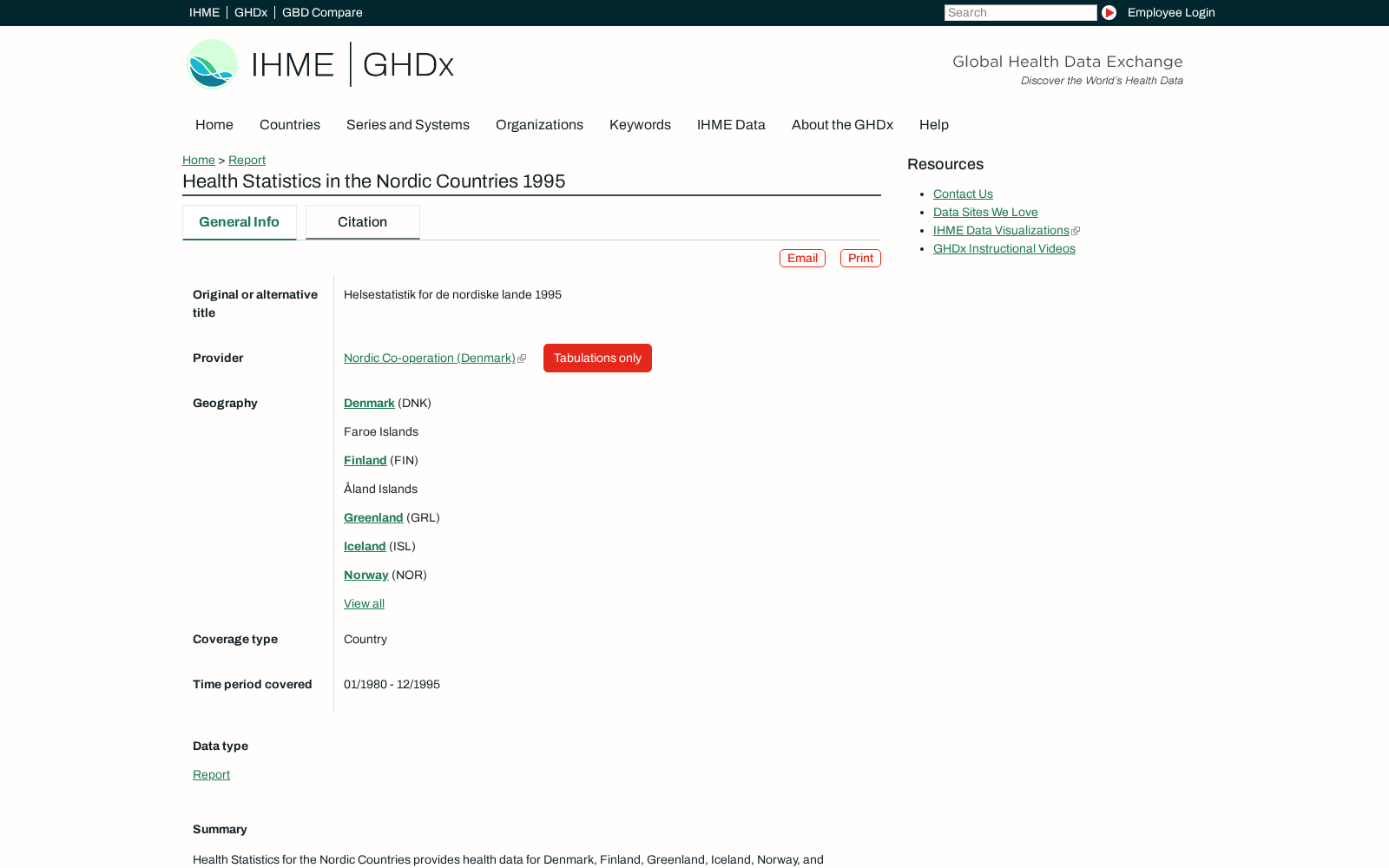This screenshot has height=868, width=1389.
Task: Open GHDx link in top bar
Action: (251, 12)
